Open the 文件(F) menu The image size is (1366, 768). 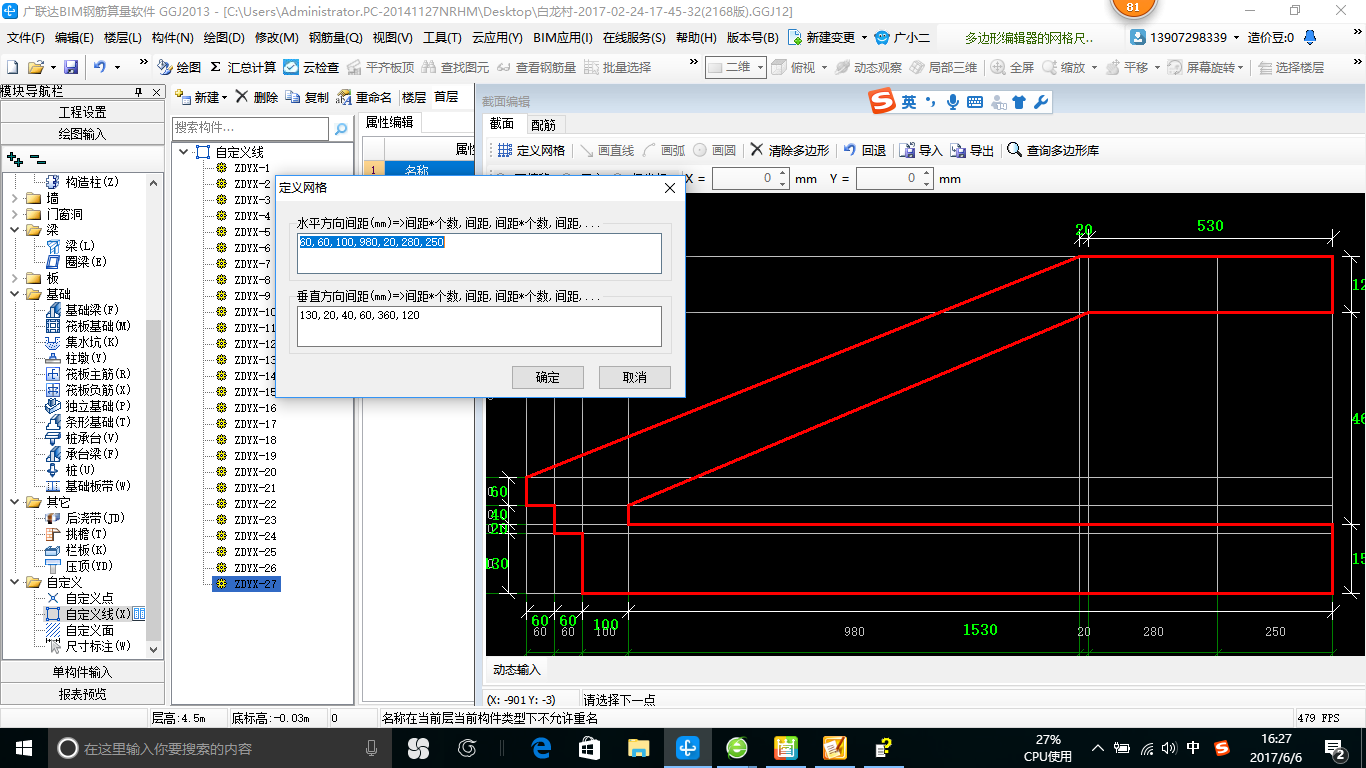[26, 37]
